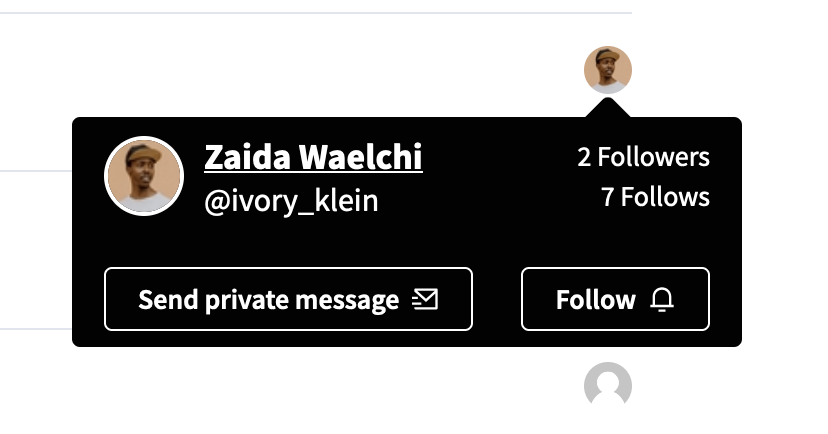Click the @ivory_klein username handle
The height and width of the screenshot is (434, 828).
[291, 201]
